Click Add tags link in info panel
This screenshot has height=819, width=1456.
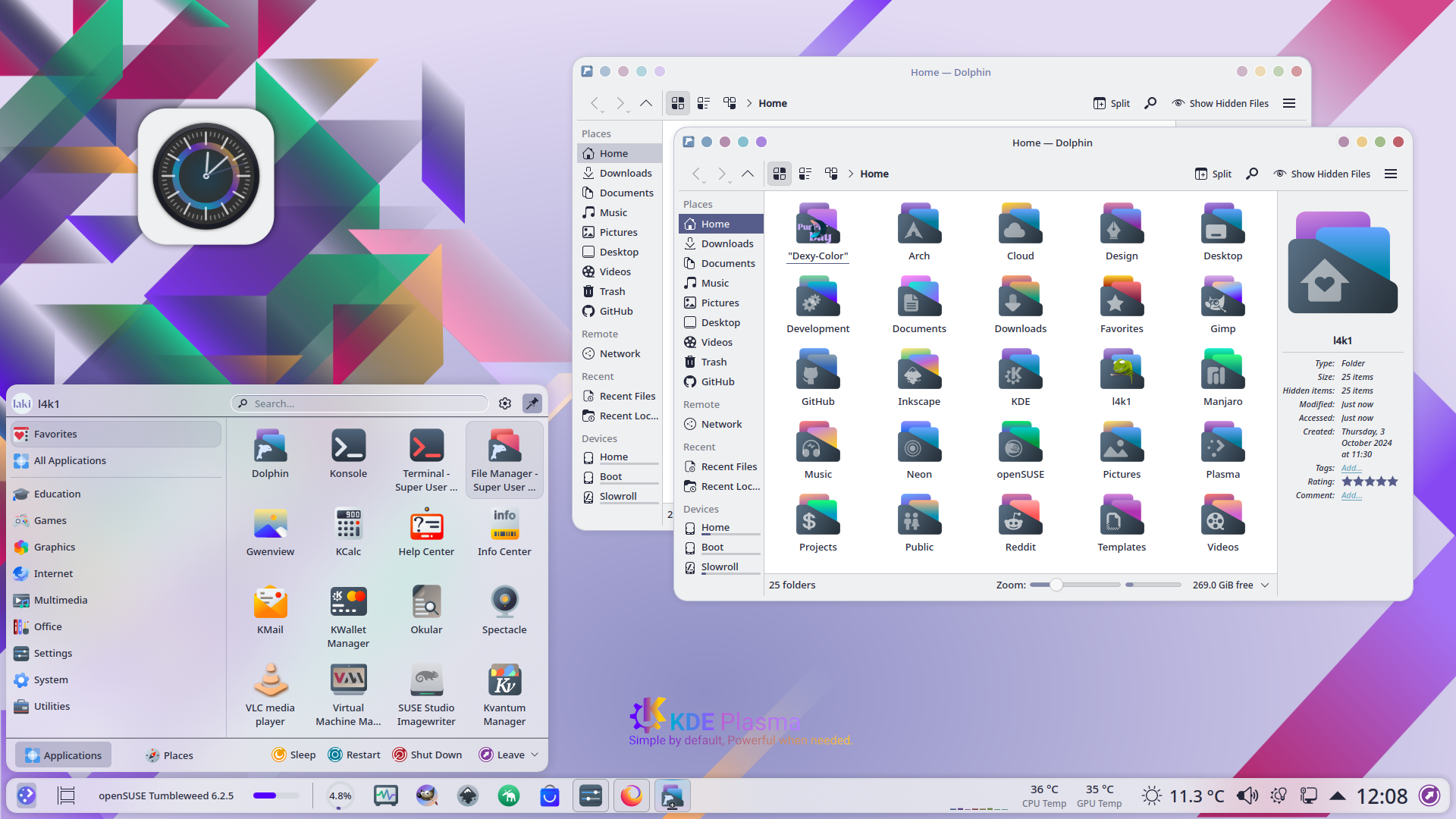(x=1351, y=468)
